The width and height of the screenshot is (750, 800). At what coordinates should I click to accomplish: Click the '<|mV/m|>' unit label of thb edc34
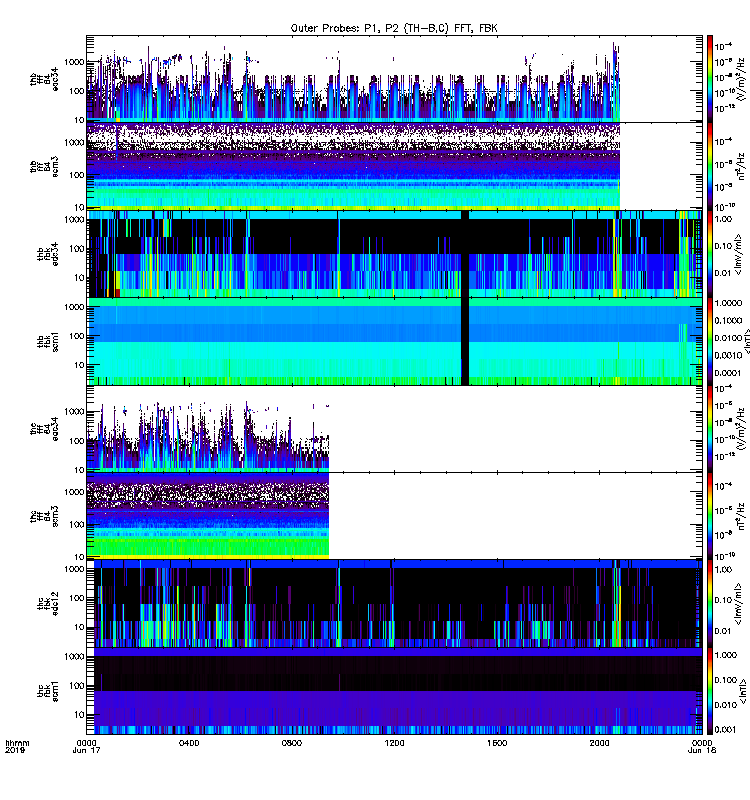pyautogui.click(x=738, y=254)
